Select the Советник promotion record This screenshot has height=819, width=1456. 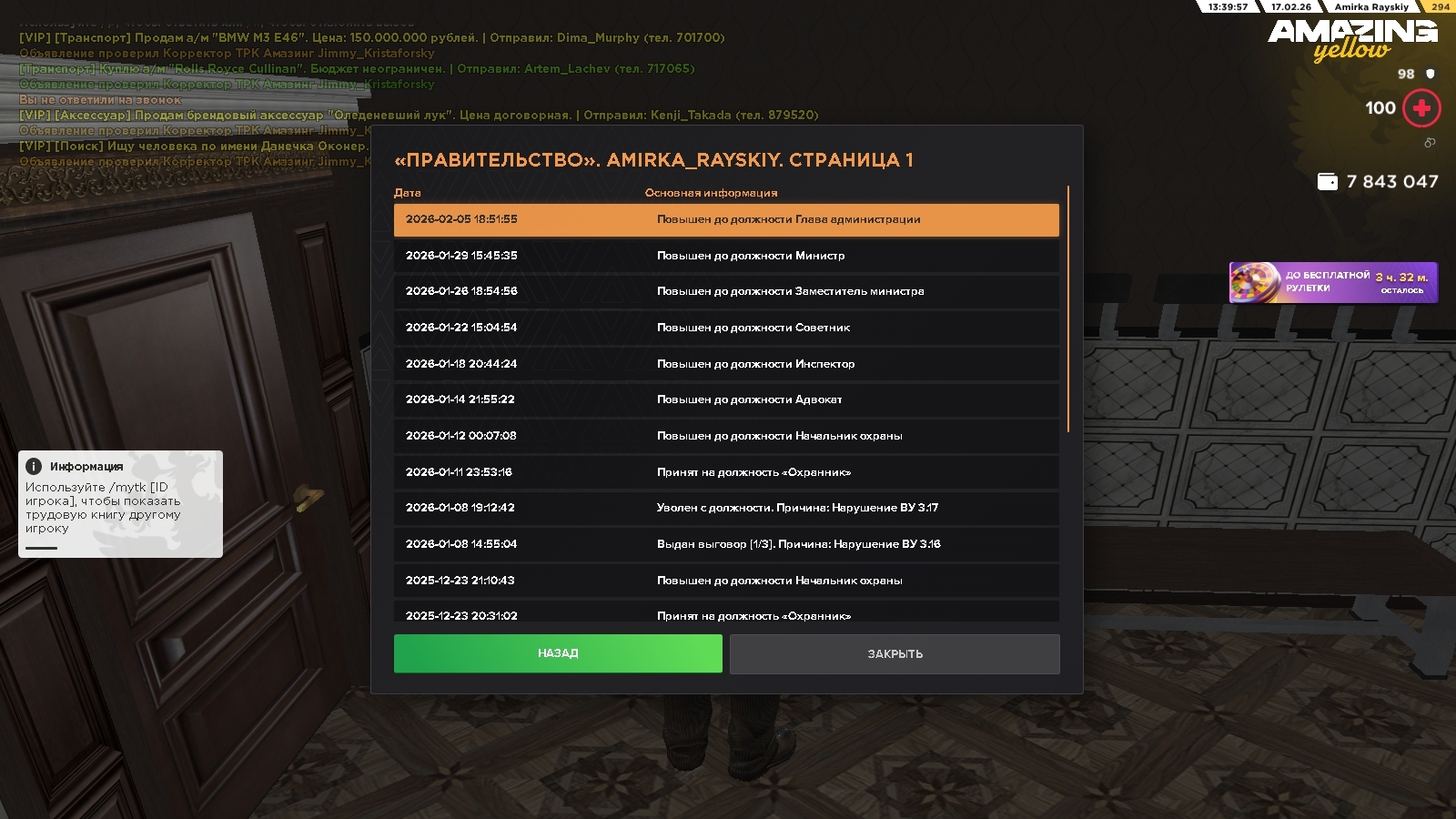726,328
